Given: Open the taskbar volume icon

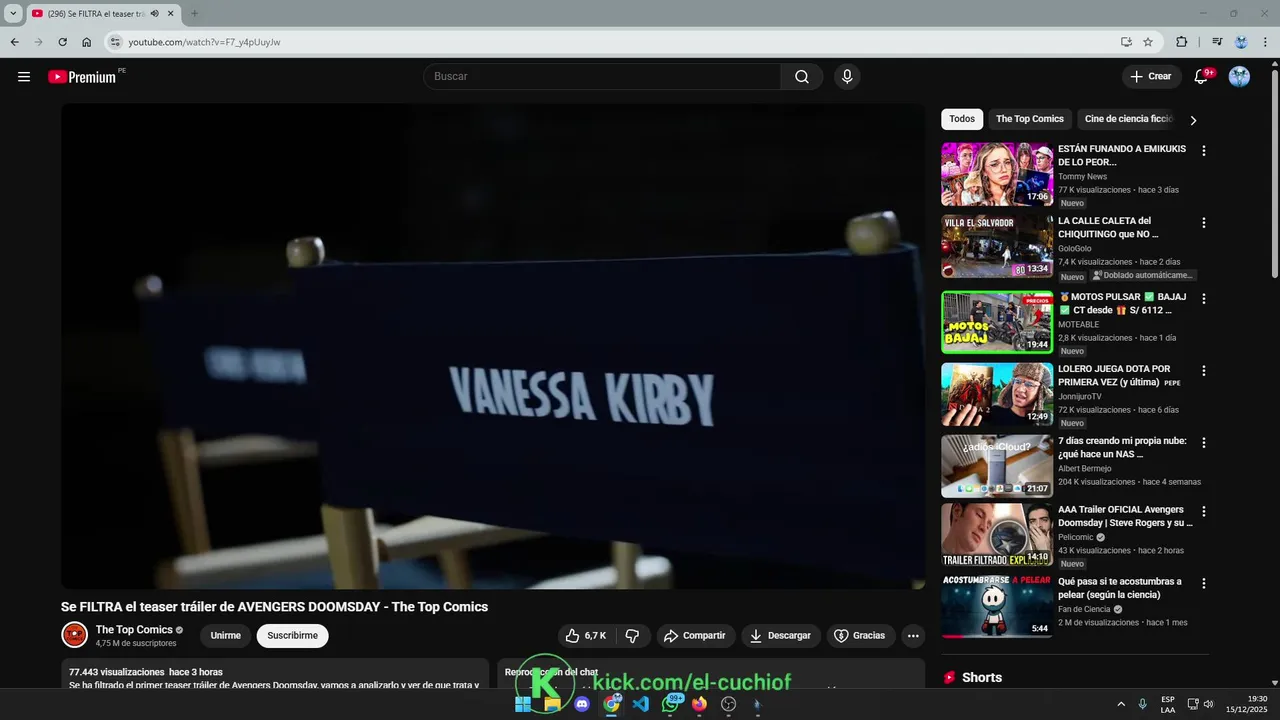Looking at the screenshot, I should [1208, 704].
